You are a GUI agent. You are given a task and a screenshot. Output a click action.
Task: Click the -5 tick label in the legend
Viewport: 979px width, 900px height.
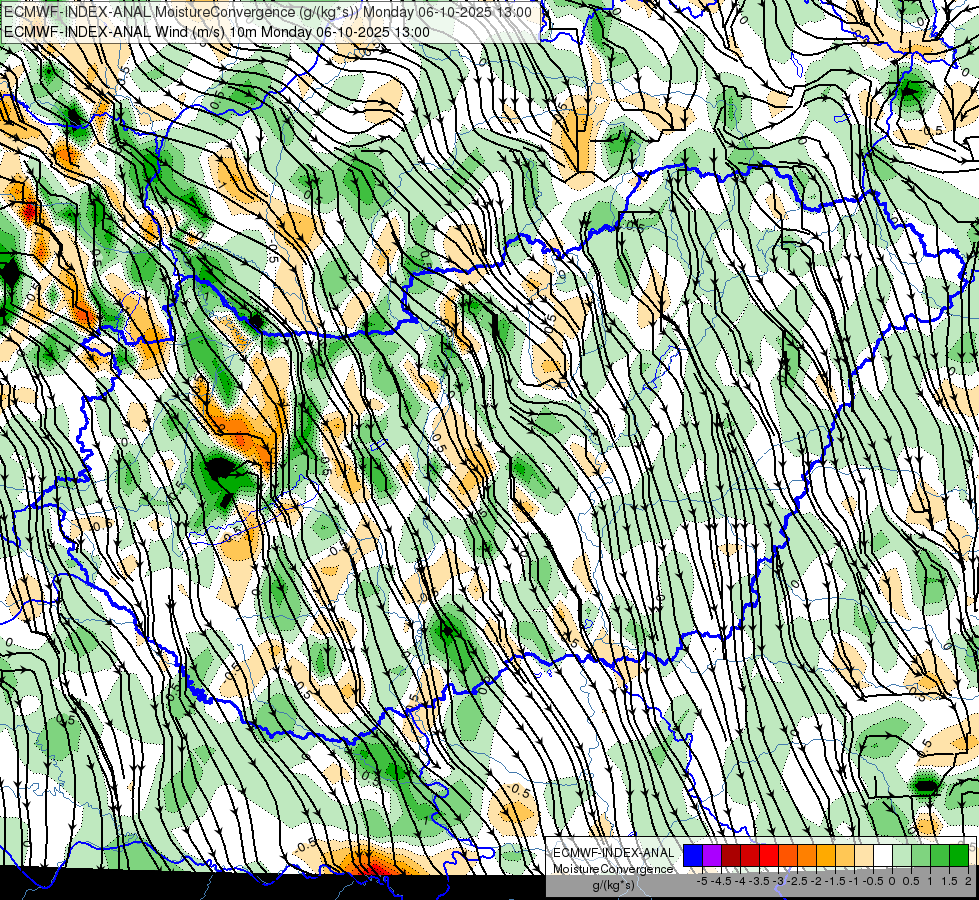tap(702, 881)
